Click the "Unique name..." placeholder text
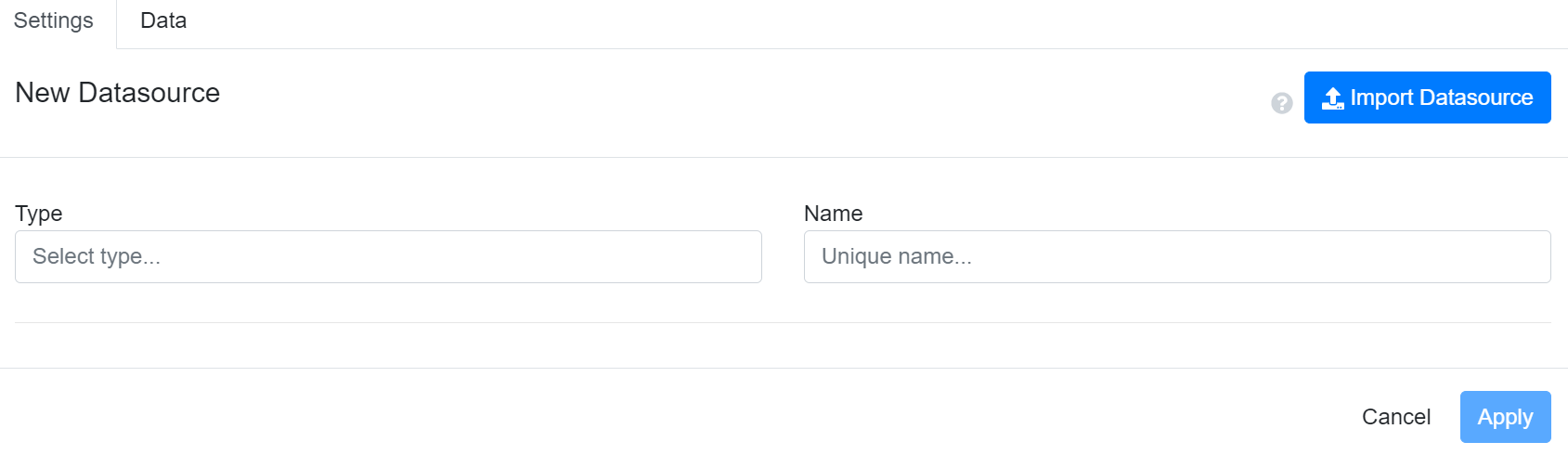Image resolution: width=1568 pixels, height=455 pixels. [896, 257]
